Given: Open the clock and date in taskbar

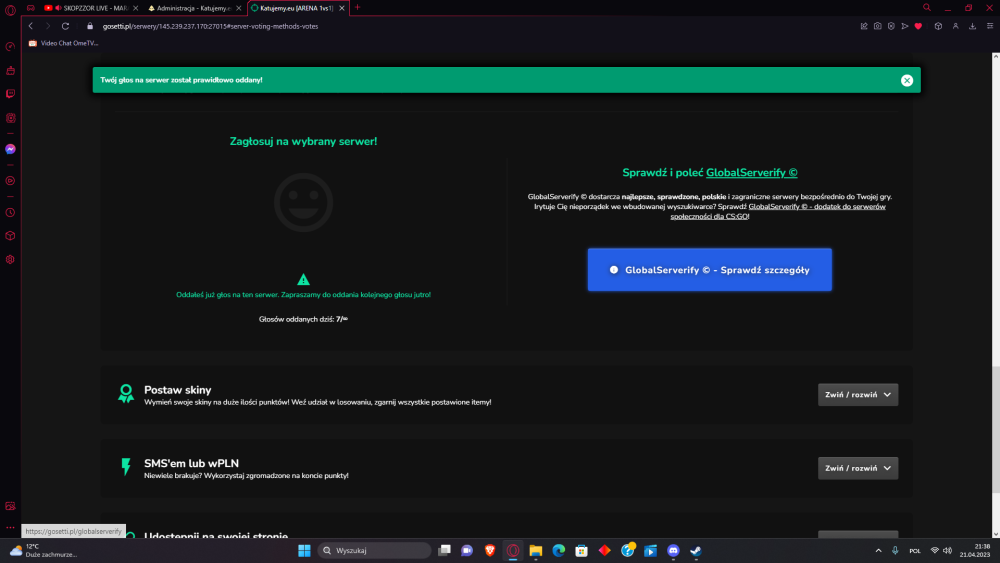Looking at the screenshot, I should (x=975, y=550).
